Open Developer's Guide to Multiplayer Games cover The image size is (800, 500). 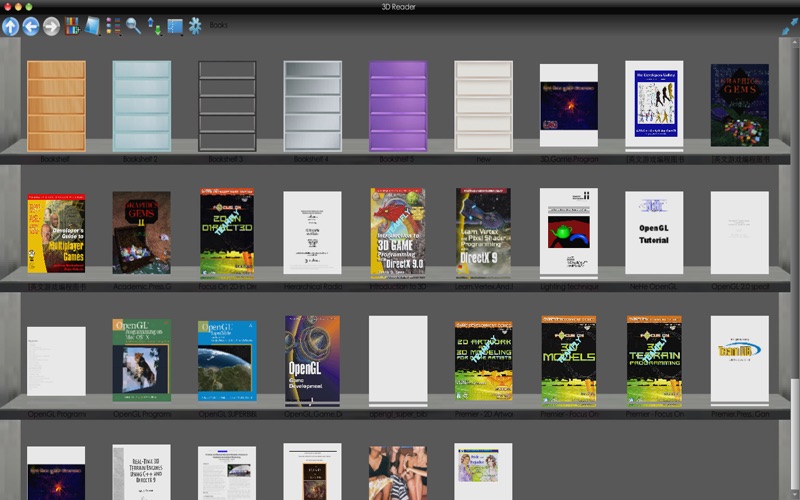pos(56,233)
